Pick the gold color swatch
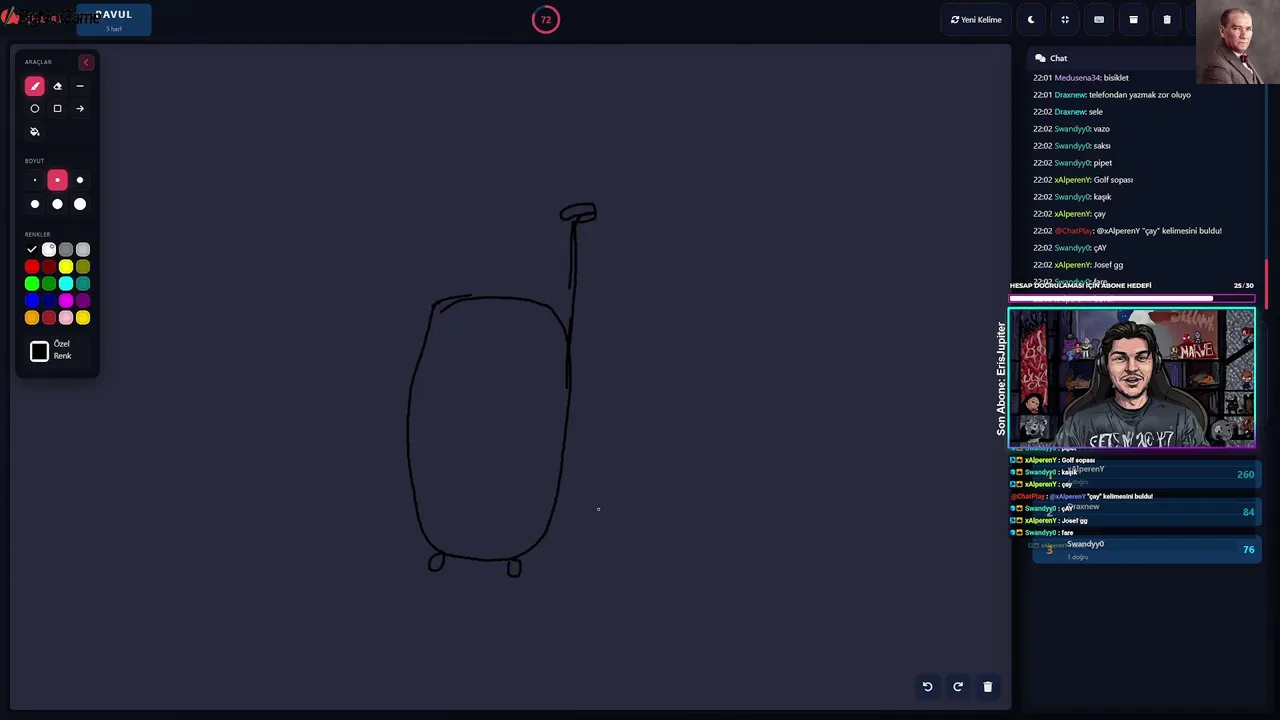Screen dimensions: 1280x720 (83, 317)
